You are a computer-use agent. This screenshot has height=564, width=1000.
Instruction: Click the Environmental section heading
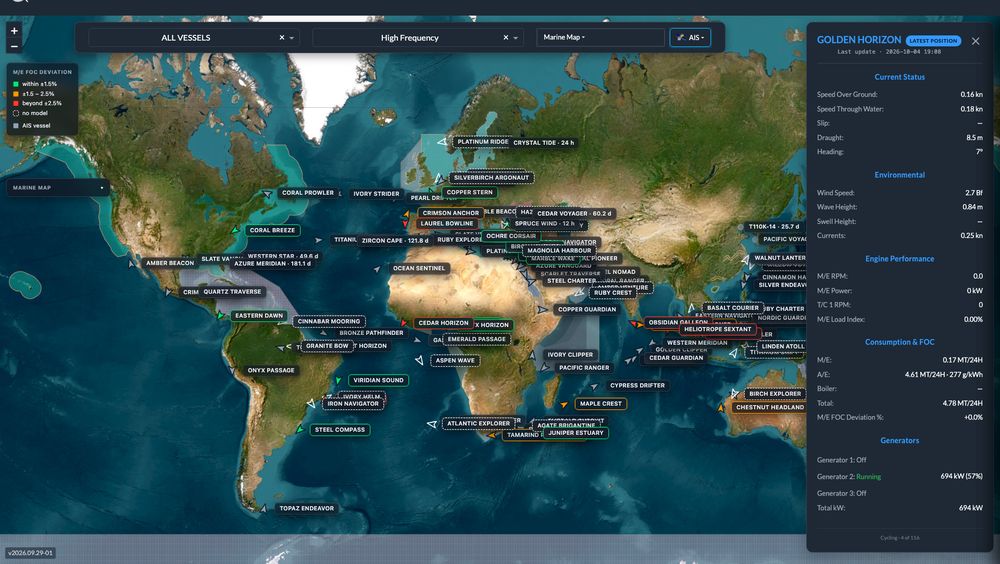tap(899, 175)
